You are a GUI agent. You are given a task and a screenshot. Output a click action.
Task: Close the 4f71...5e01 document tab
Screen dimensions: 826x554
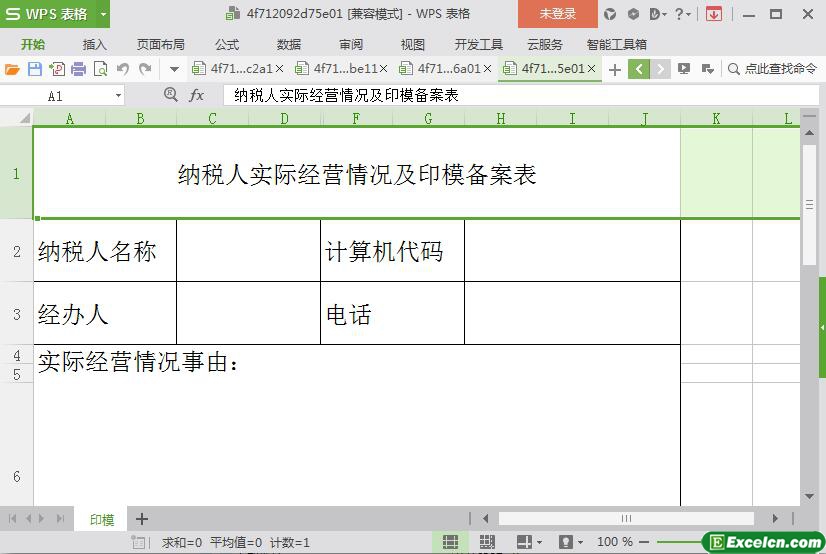(x=591, y=68)
